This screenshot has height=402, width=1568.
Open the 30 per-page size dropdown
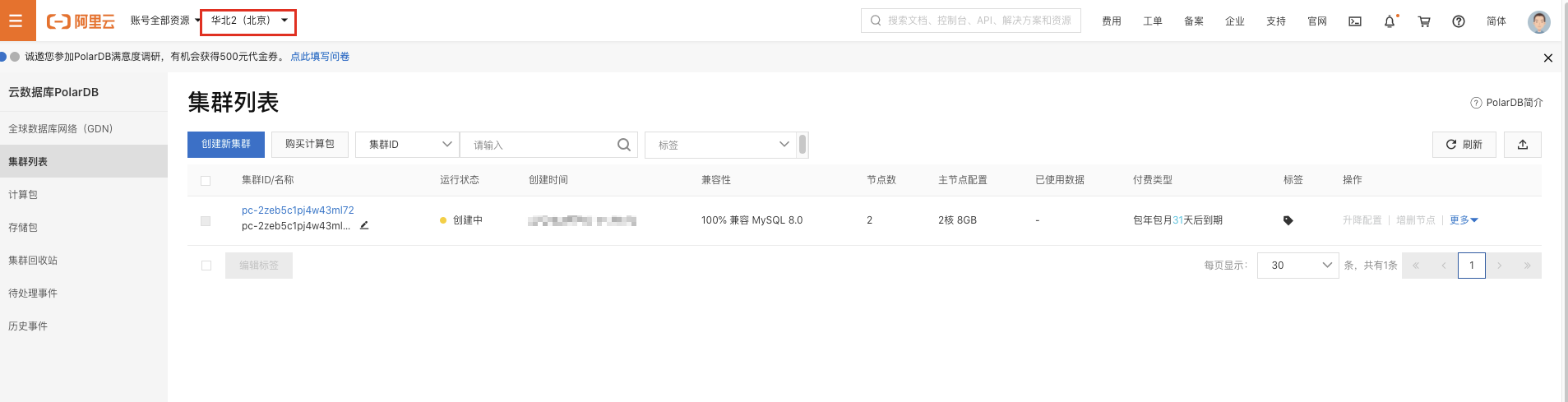click(1297, 266)
